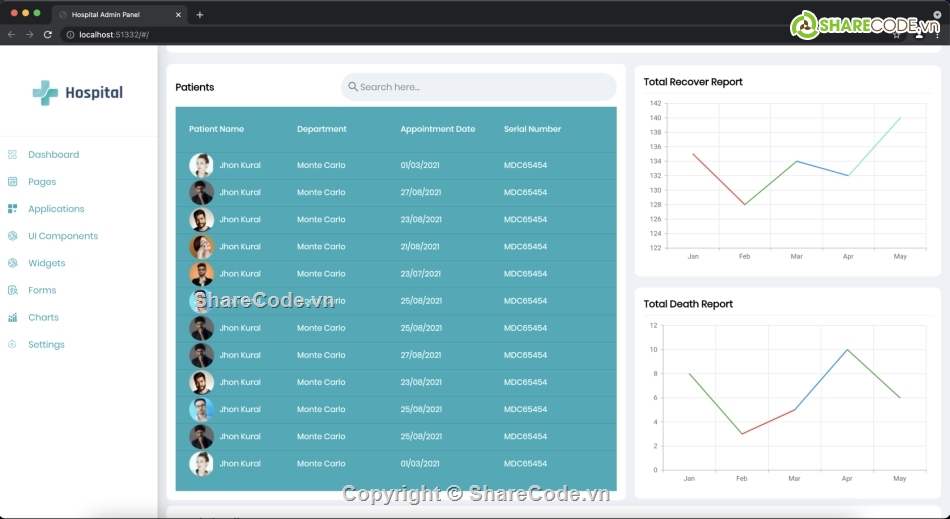
Task: Click the Pages icon in sidebar
Action: [x=12, y=182]
